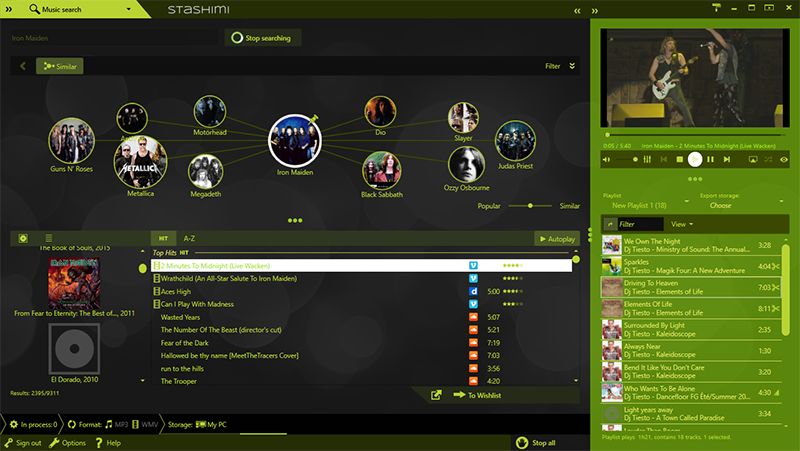Select the Similar tab

point(60,66)
